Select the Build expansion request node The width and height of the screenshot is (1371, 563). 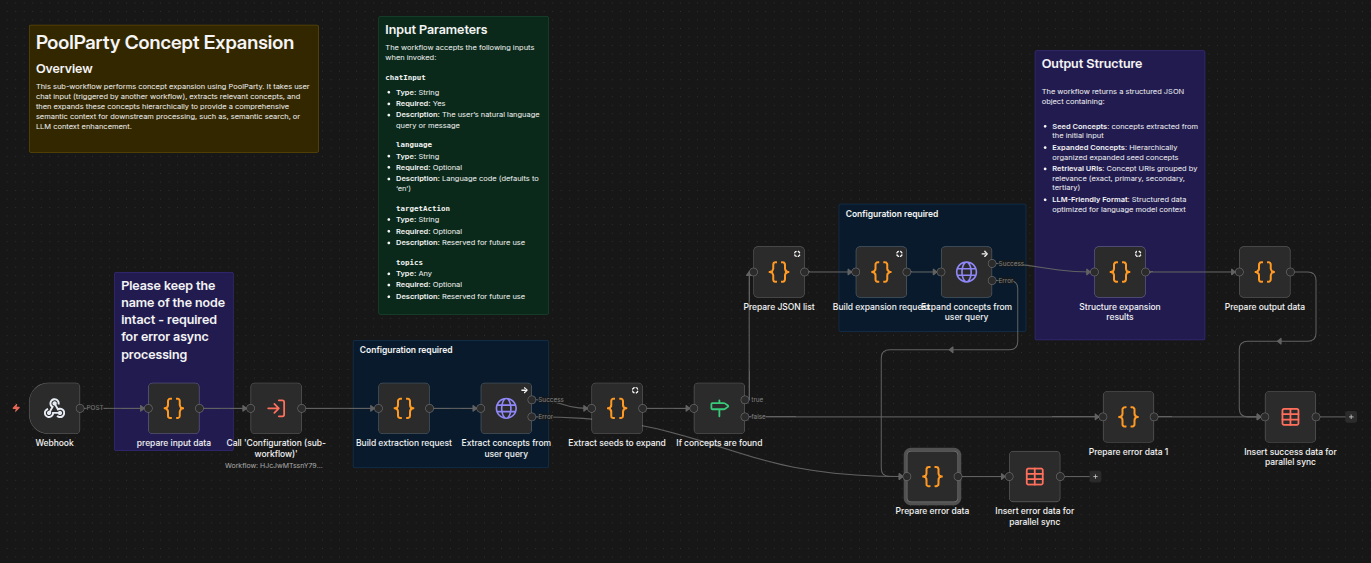[881, 272]
